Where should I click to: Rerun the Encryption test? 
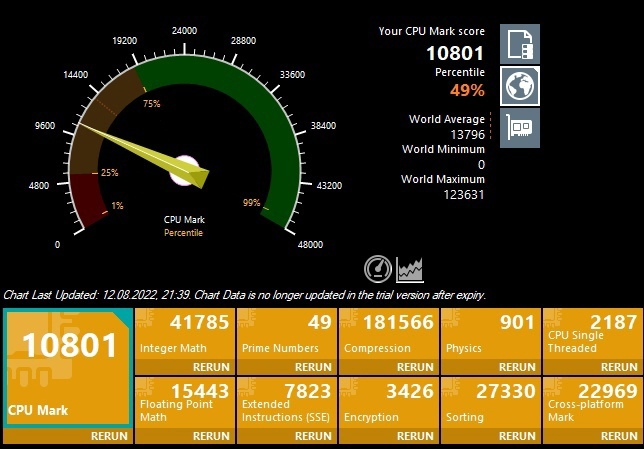pos(389,436)
